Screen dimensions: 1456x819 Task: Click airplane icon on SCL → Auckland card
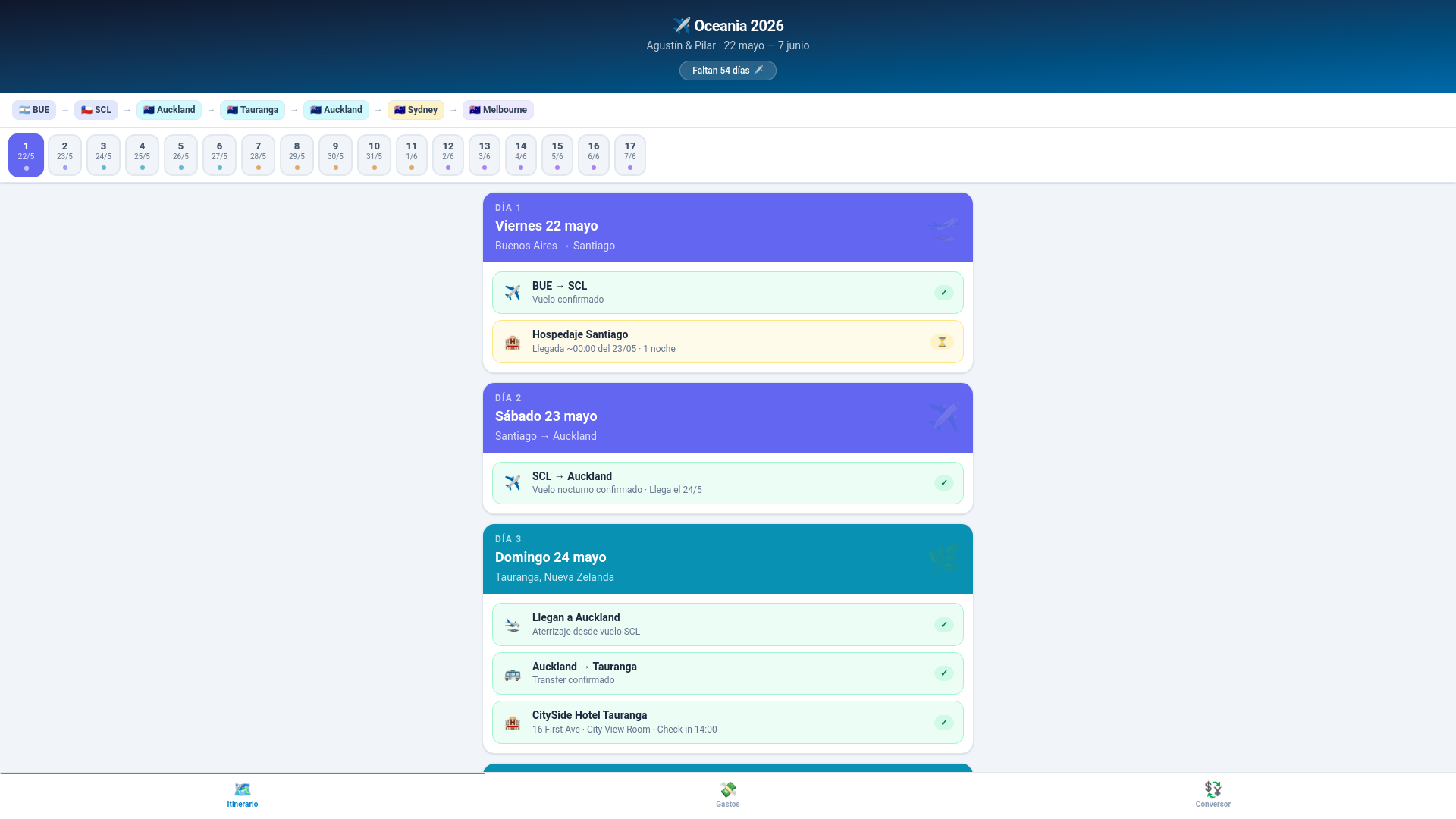pos(513,483)
